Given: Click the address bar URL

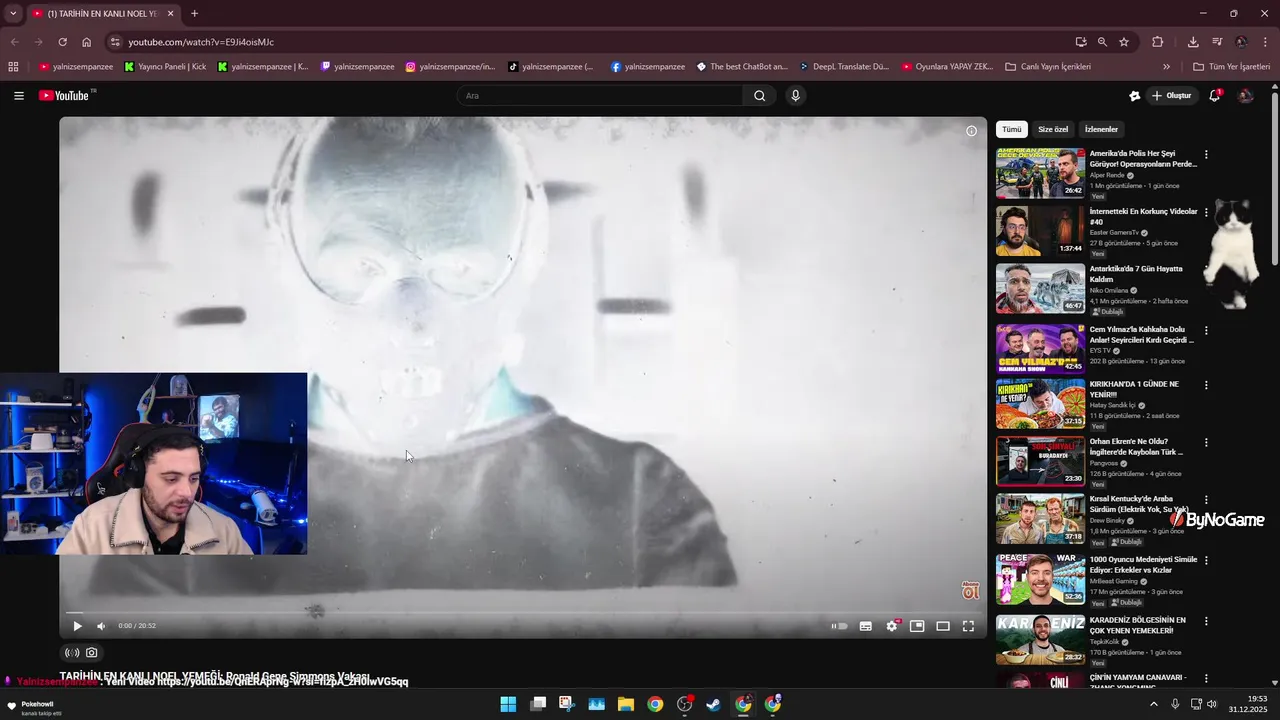Looking at the screenshot, I should click(x=201, y=42).
